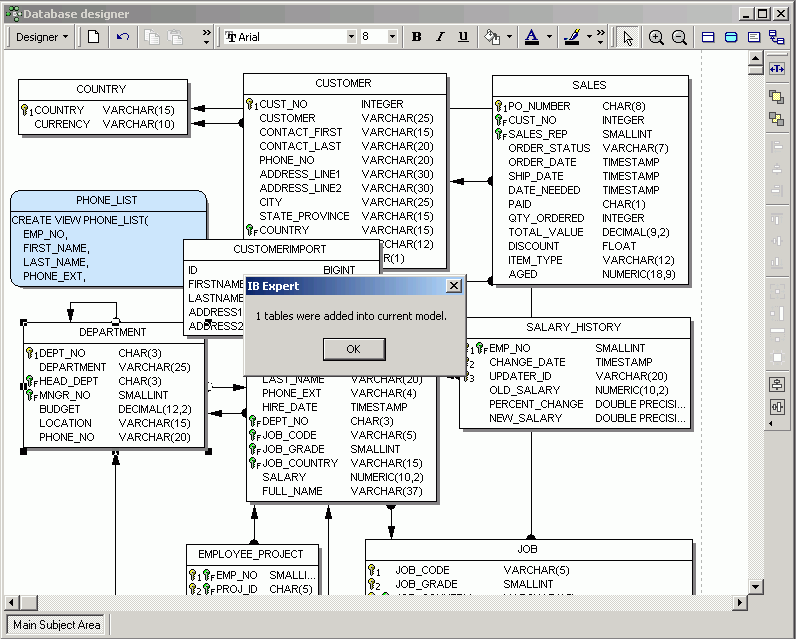This screenshot has height=639, width=796.
Task: Click the Paste icon in toolbar
Action: pos(176,37)
